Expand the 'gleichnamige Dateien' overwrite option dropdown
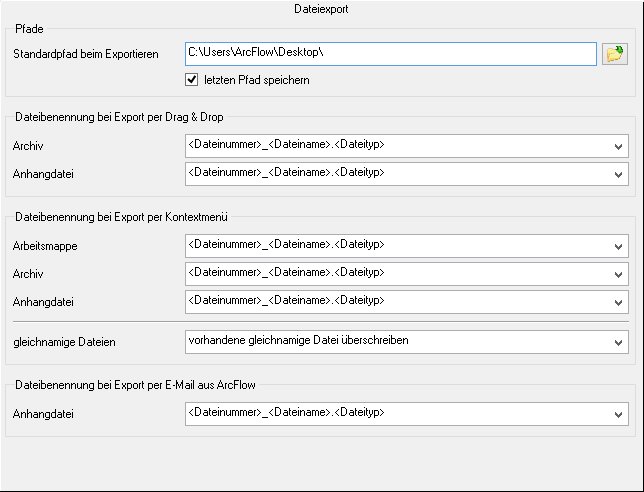The width and height of the screenshot is (644, 492). [407, 342]
